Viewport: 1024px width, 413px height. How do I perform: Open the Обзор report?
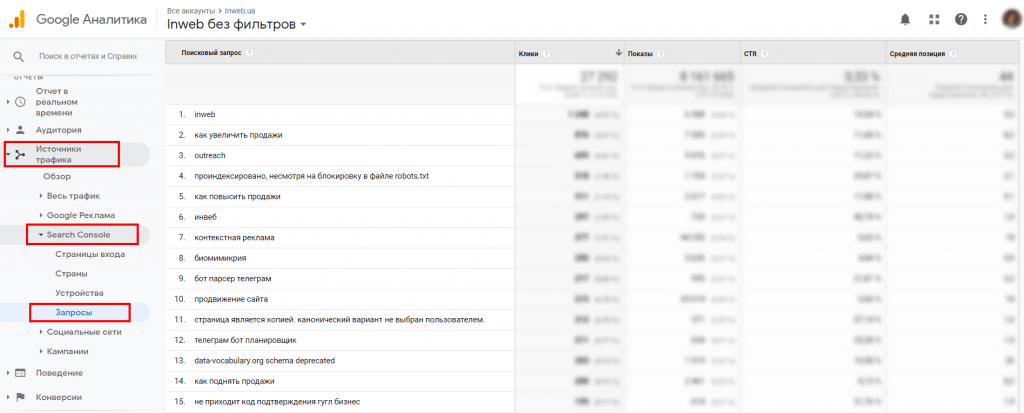coord(57,176)
